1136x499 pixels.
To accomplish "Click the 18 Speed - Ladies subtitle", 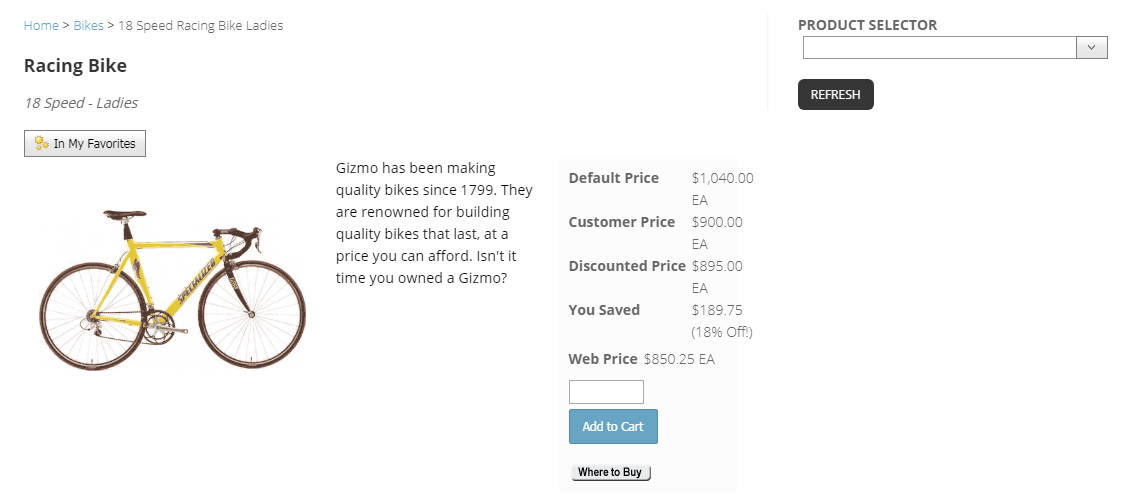I will (x=81, y=103).
